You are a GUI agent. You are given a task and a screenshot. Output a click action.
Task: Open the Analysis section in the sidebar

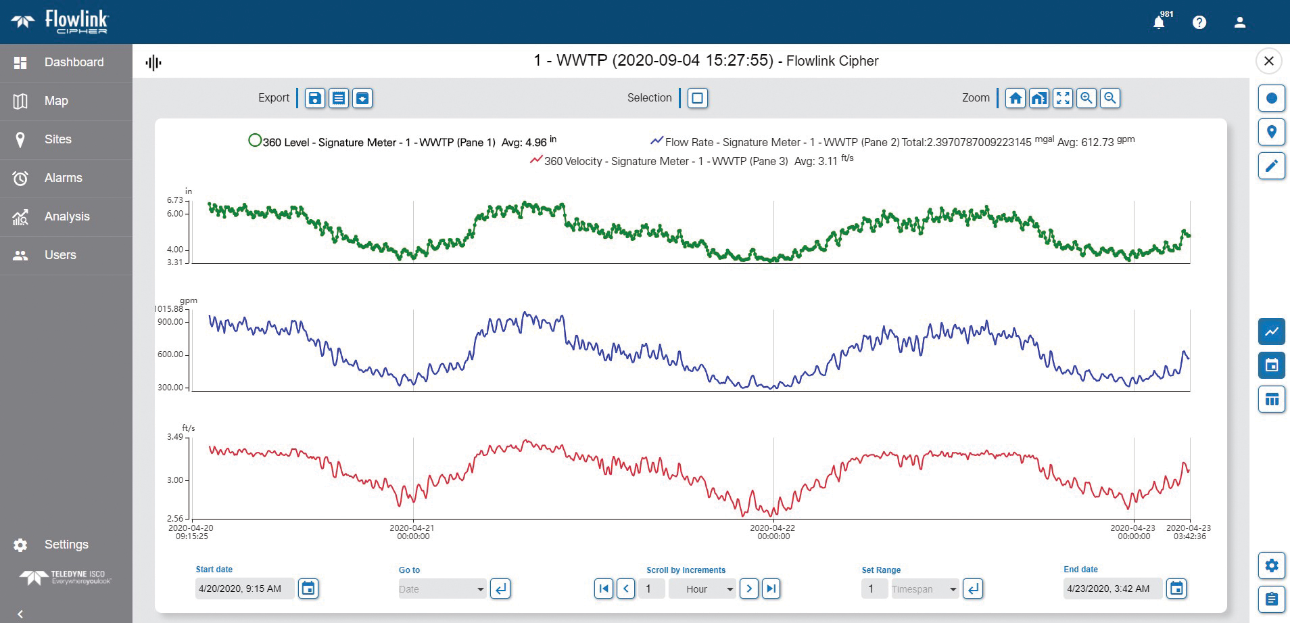click(65, 216)
